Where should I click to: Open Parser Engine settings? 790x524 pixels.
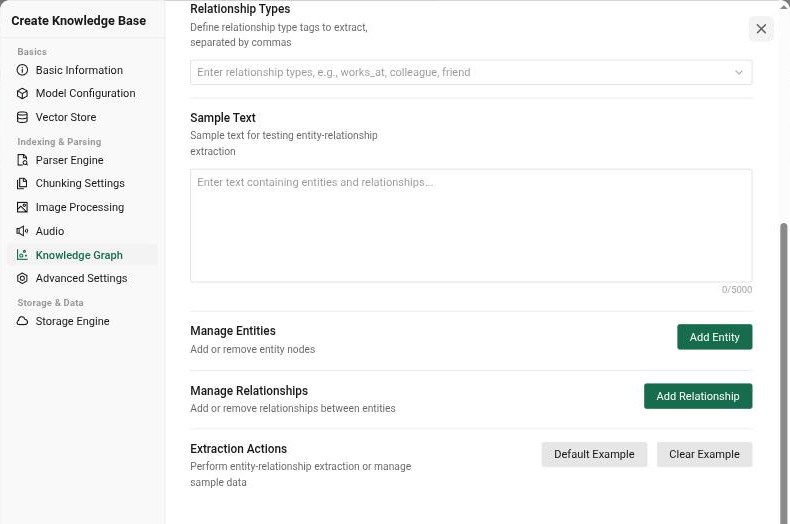pyautogui.click(x=82, y=160)
